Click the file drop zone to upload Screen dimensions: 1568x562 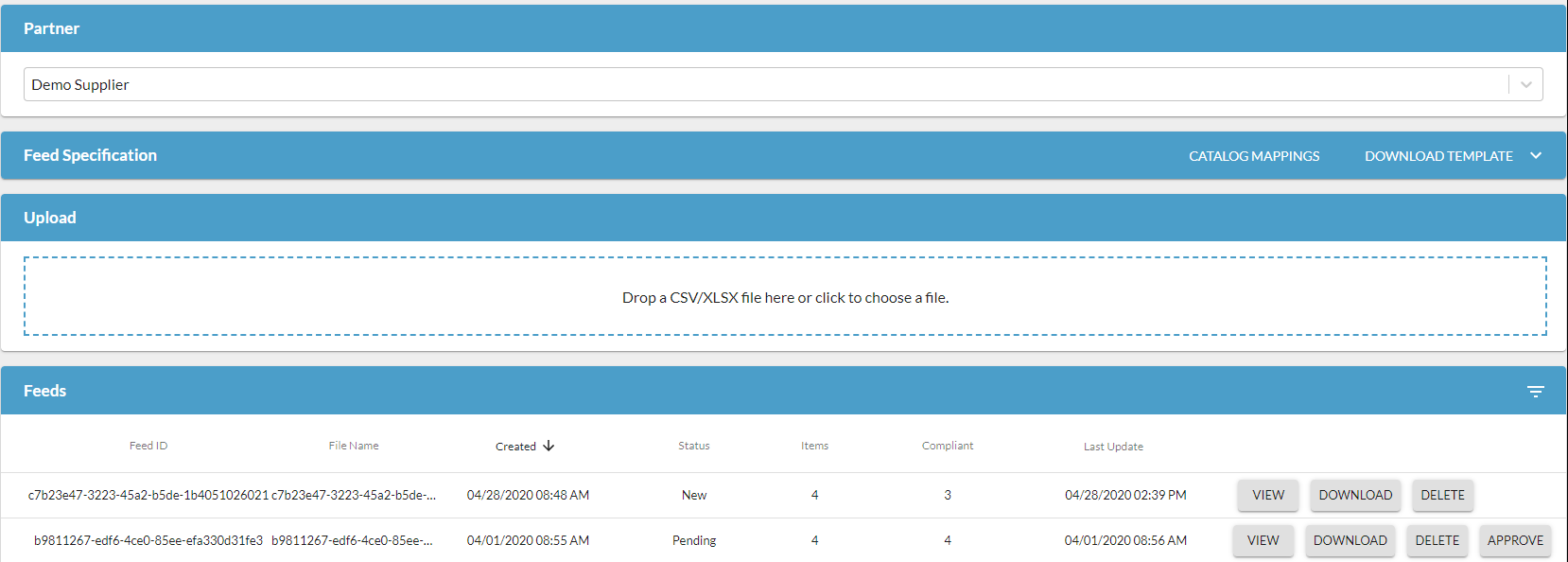785,297
